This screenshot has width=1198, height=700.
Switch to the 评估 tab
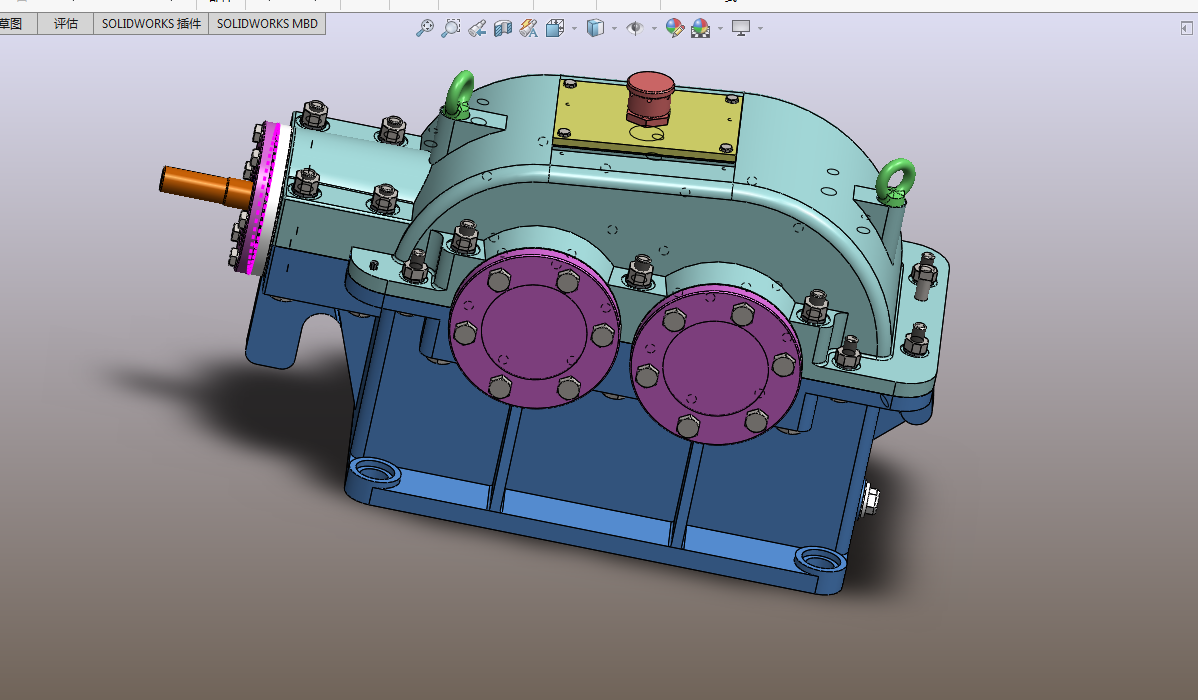coord(65,23)
